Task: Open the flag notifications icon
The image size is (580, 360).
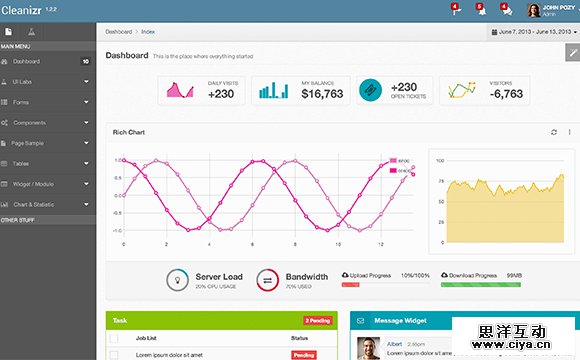Action: coord(456,10)
